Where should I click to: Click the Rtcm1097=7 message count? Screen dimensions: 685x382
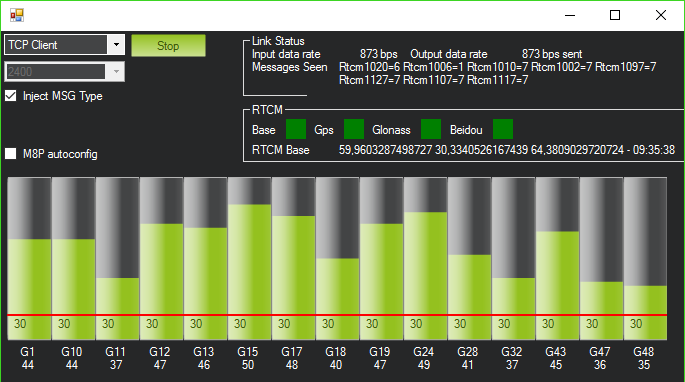[626, 67]
